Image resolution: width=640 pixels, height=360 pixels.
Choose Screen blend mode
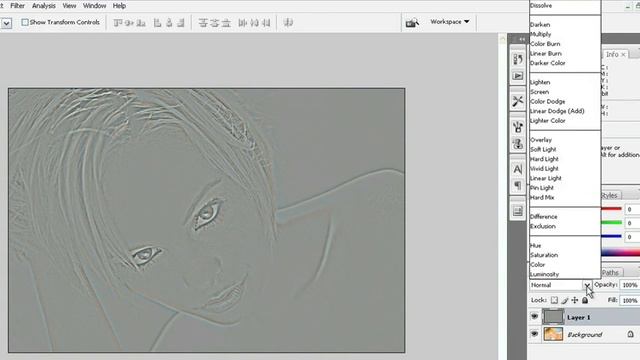point(540,92)
